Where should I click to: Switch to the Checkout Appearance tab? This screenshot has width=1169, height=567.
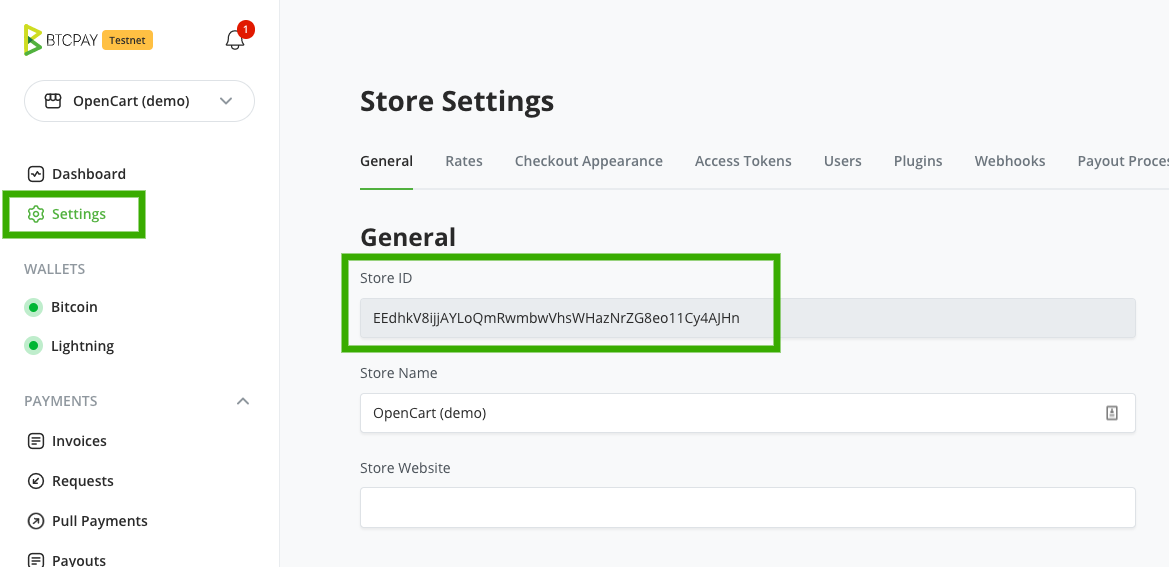pyautogui.click(x=588, y=161)
